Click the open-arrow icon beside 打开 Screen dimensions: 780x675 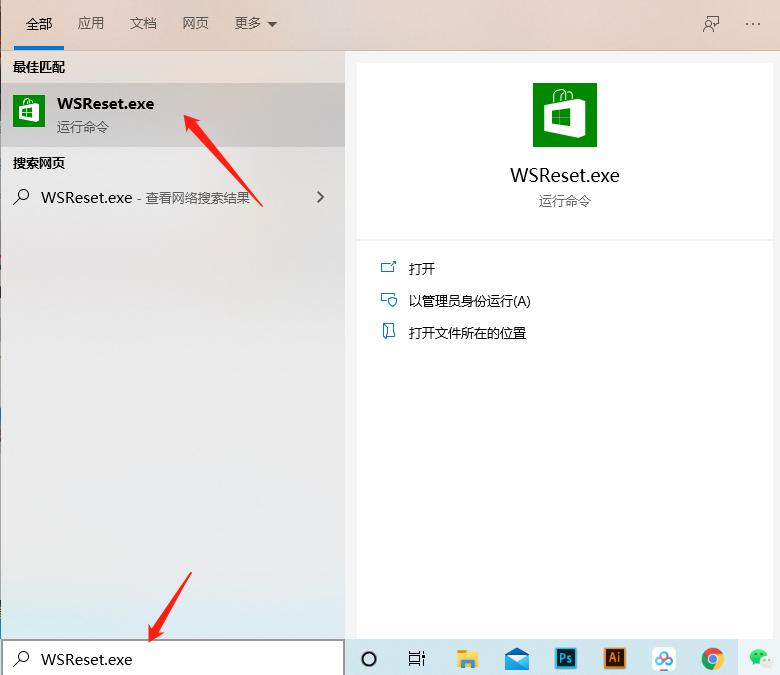(389, 268)
